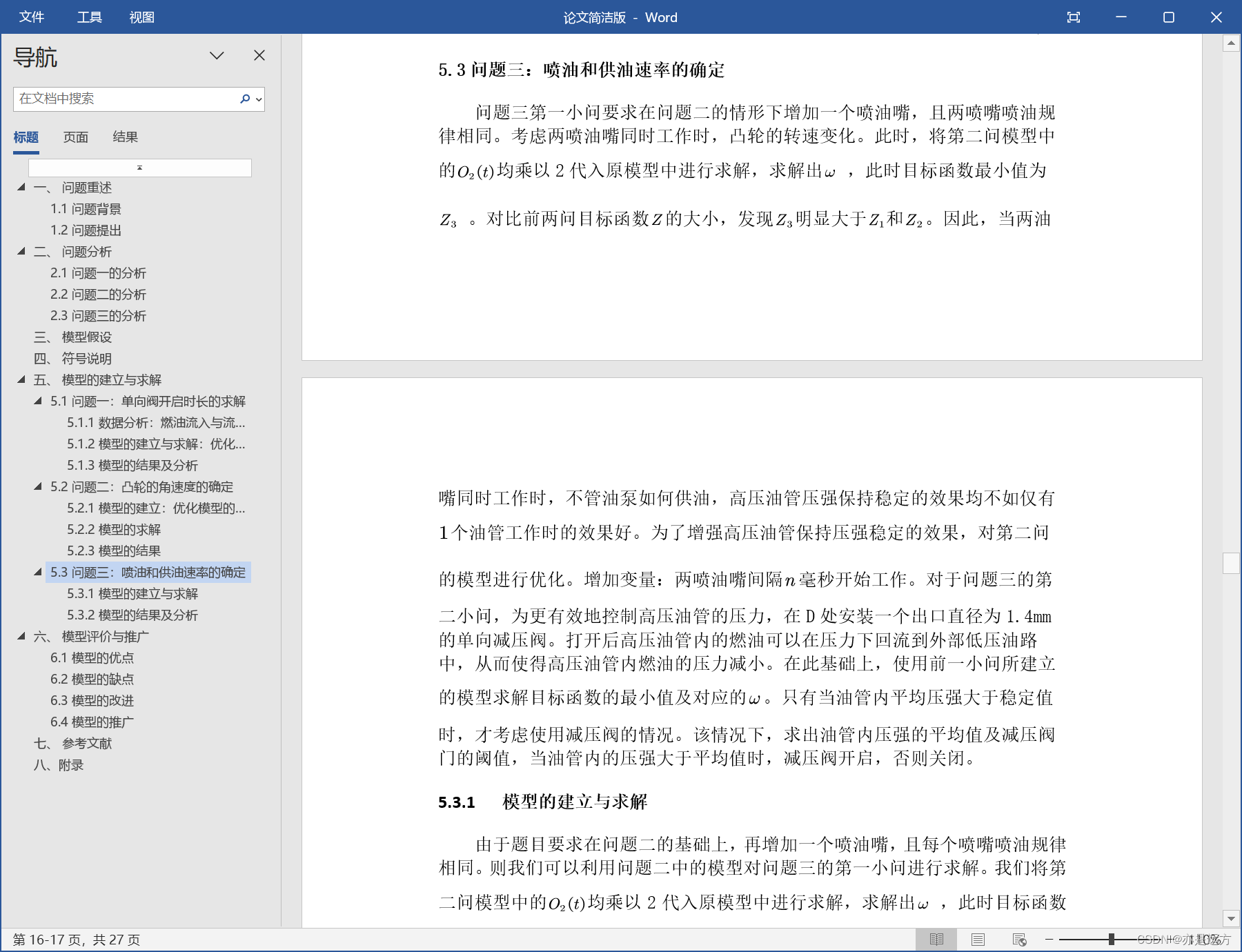Go to heading 6.2 模型的缺点

coord(92,680)
